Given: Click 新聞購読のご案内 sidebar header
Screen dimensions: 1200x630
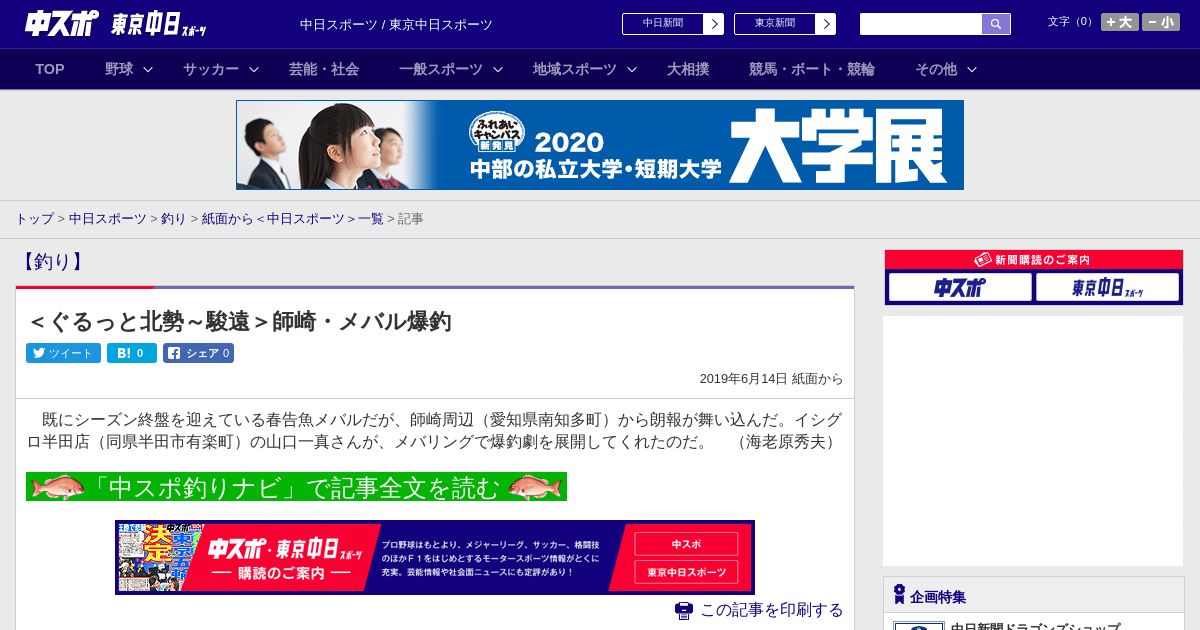Looking at the screenshot, I should point(1034,260).
